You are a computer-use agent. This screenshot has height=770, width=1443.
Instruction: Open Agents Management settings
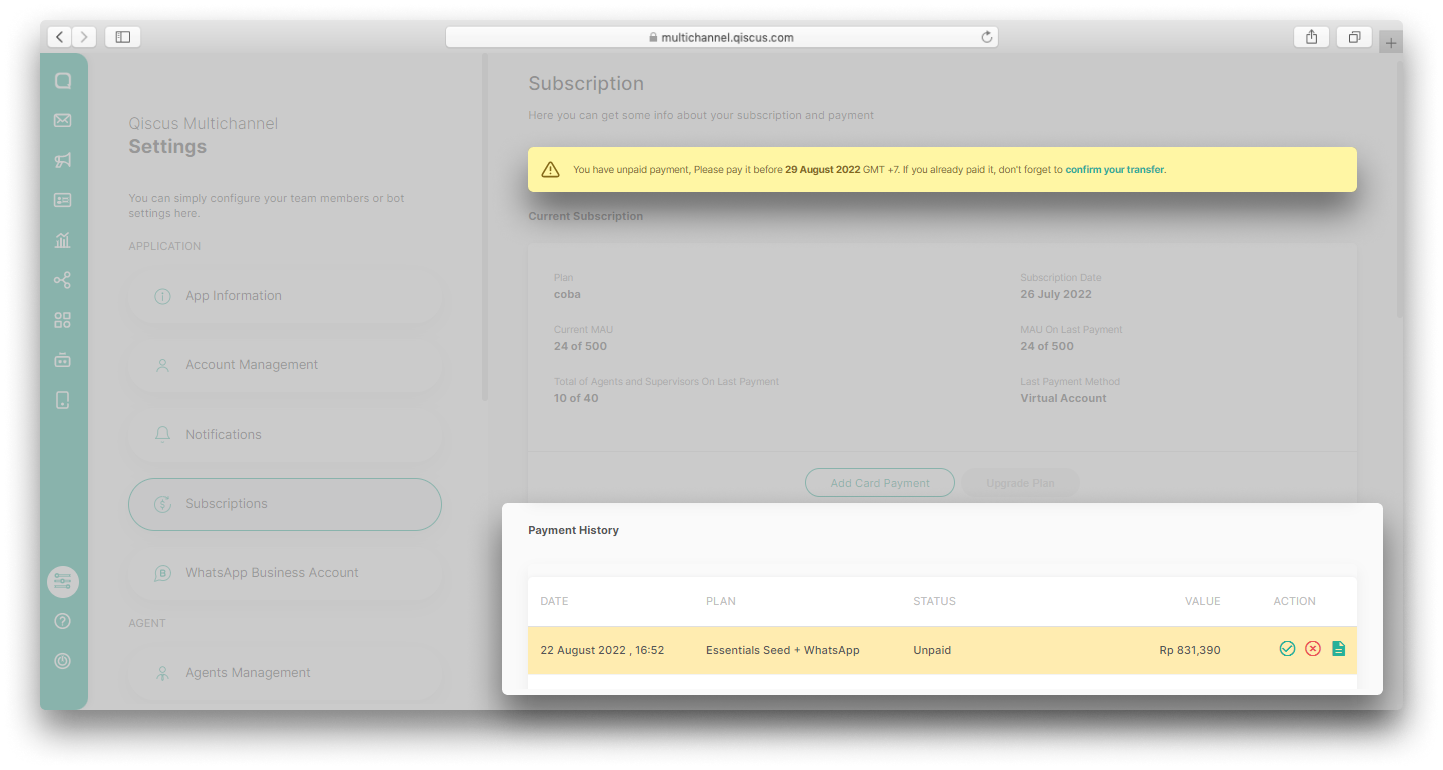[285, 673]
